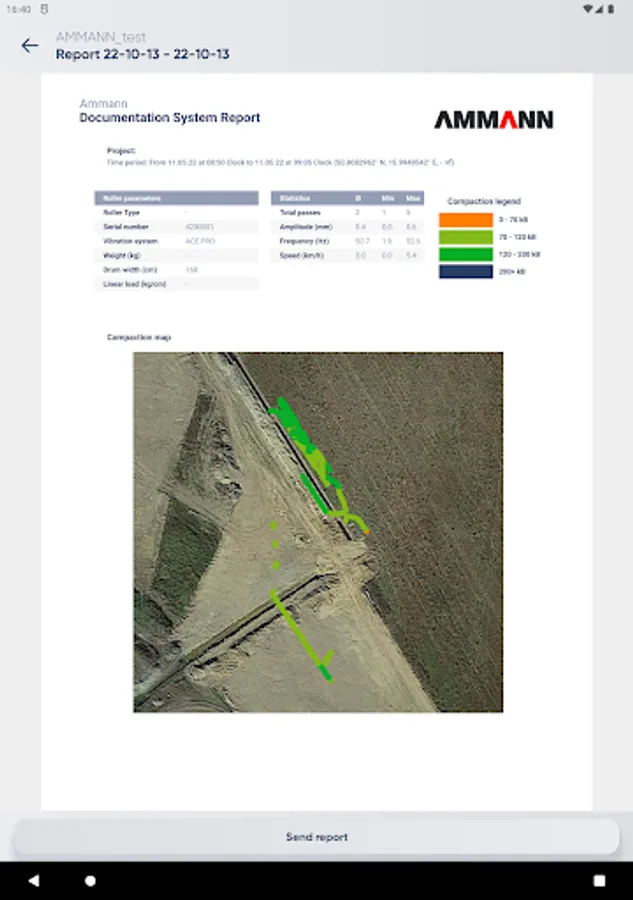Tap the Send report button
633x900 pixels.
pos(316,837)
